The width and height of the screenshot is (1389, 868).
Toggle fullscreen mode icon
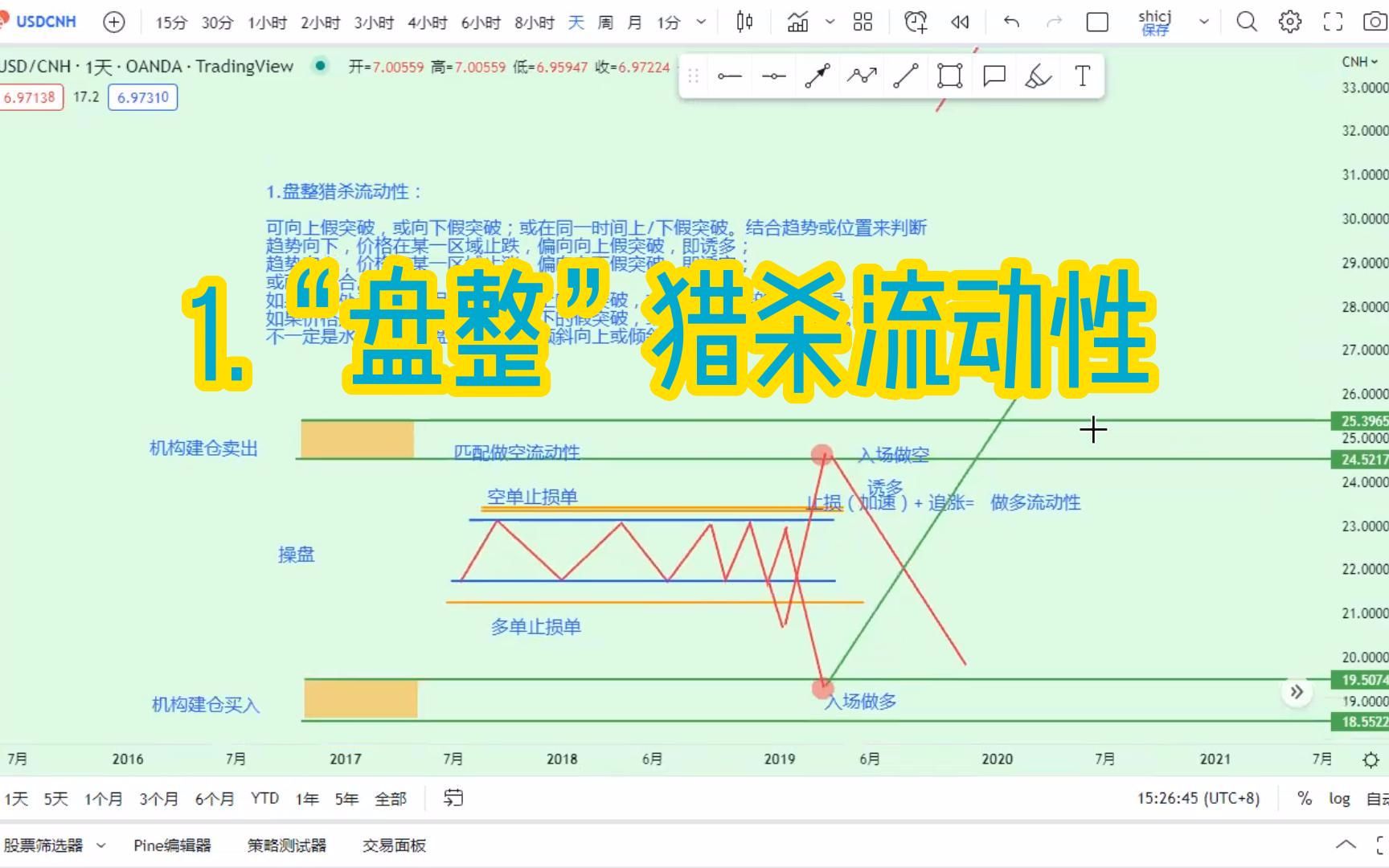[1333, 23]
